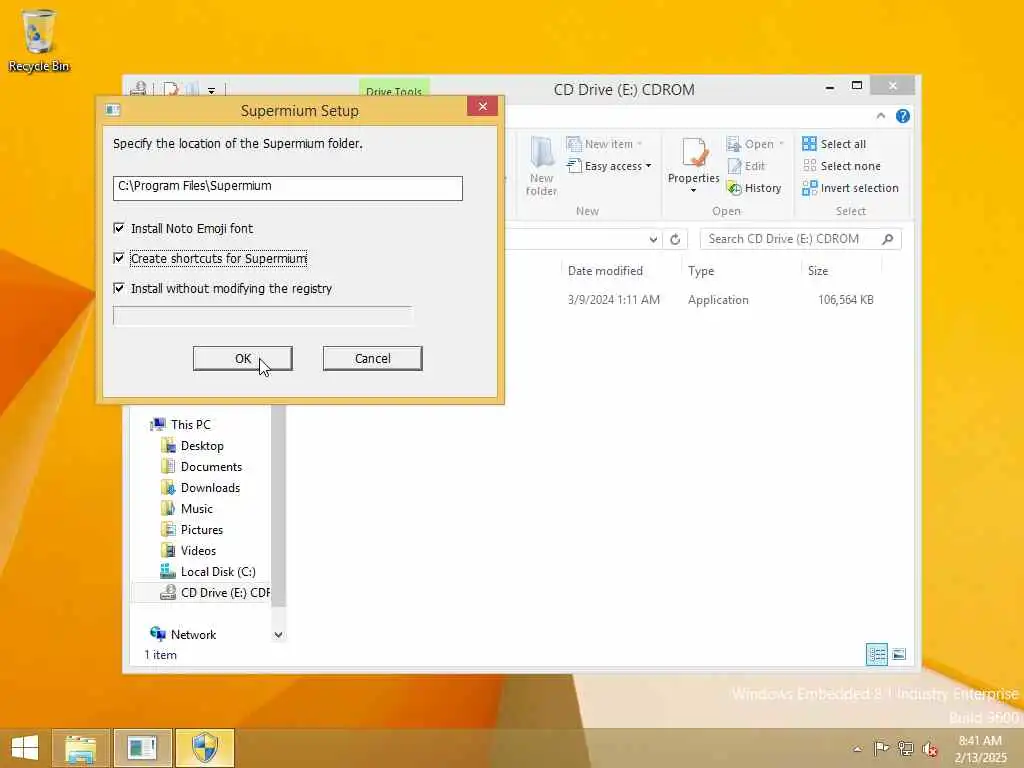Screen dimensions: 1024x768
Task: Open the taskbar clock and date
Action: [980, 749]
